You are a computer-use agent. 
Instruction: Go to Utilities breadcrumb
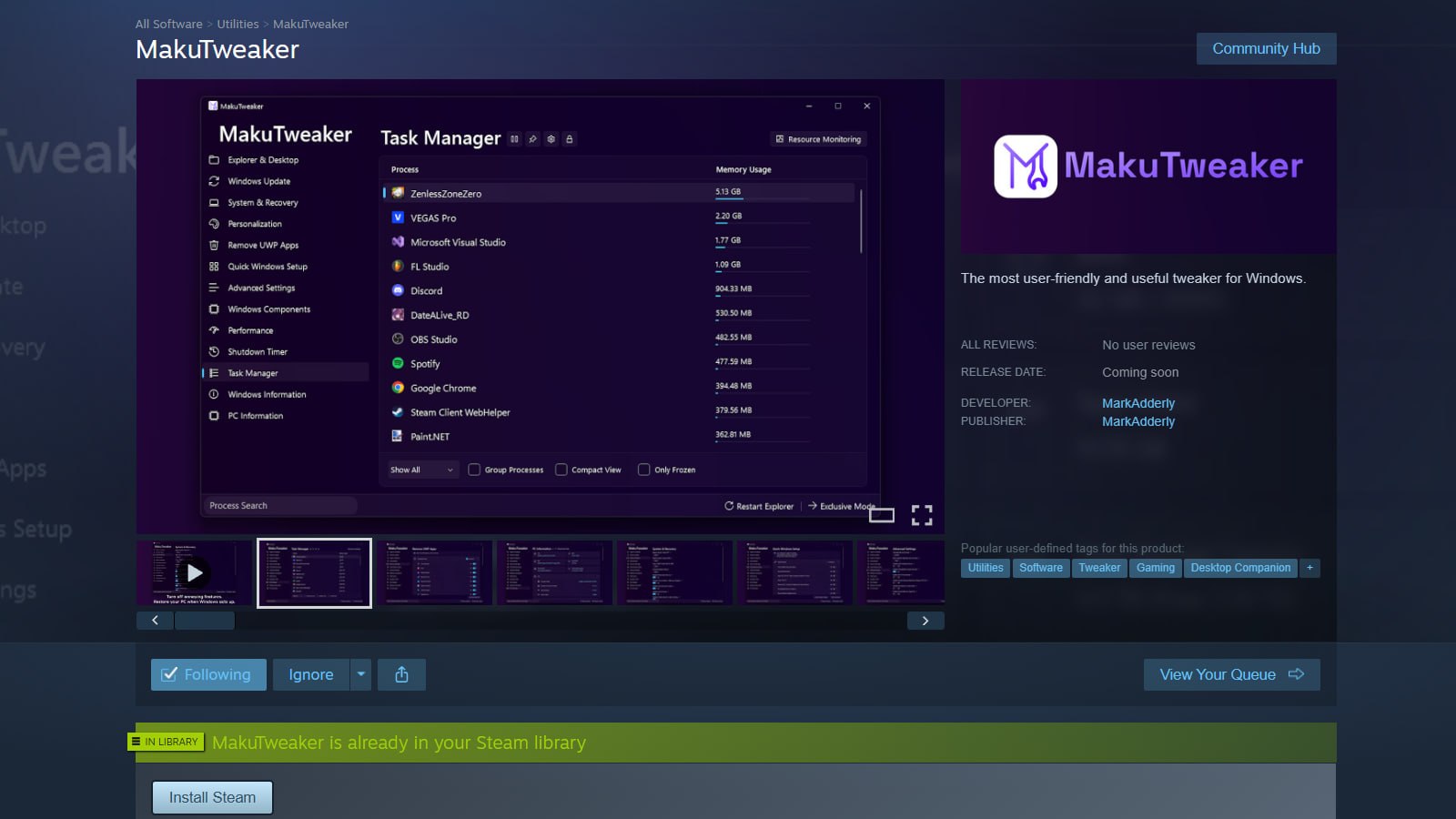[238, 25]
